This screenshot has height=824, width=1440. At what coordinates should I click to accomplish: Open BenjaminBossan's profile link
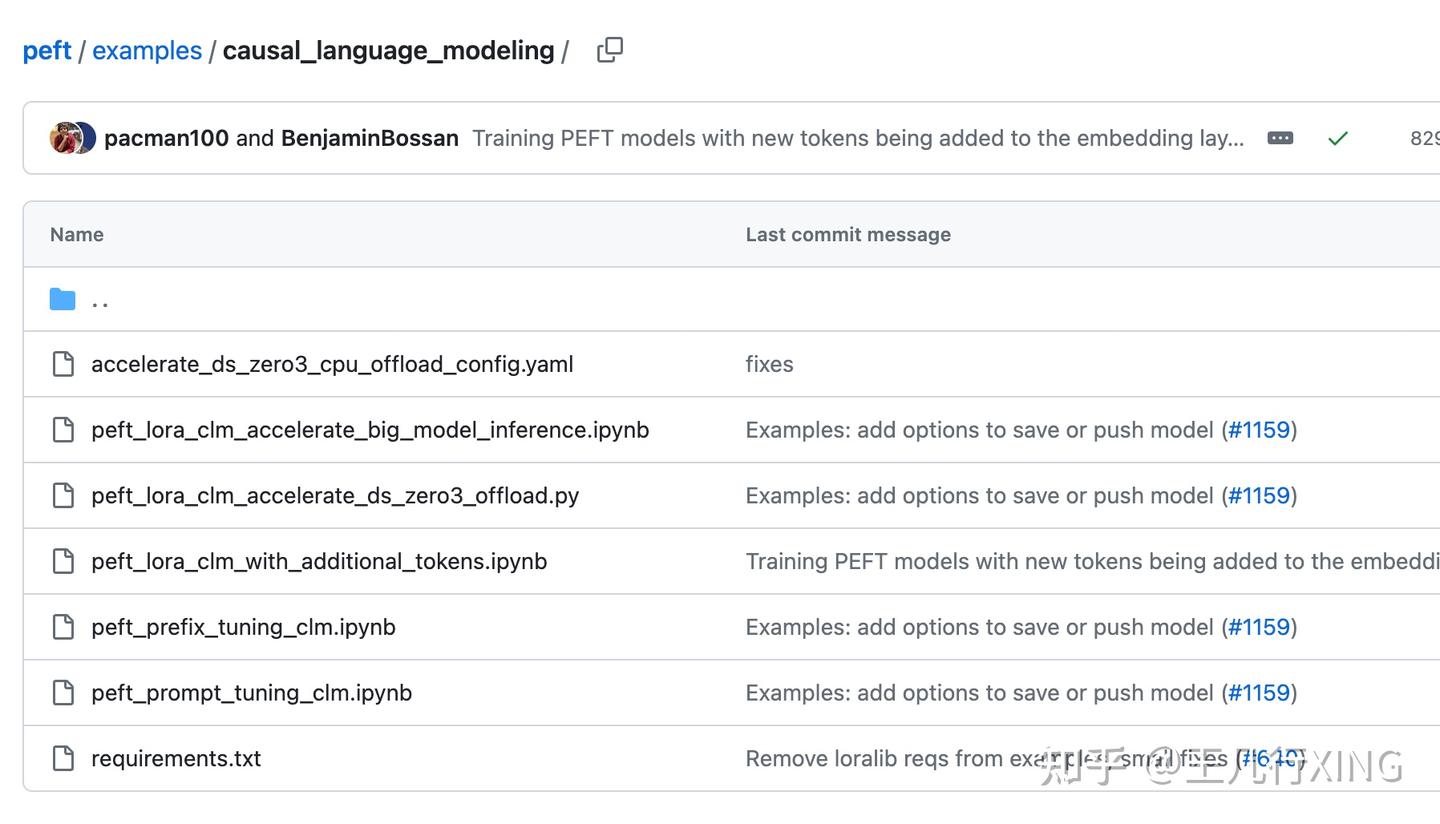[369, 138]
